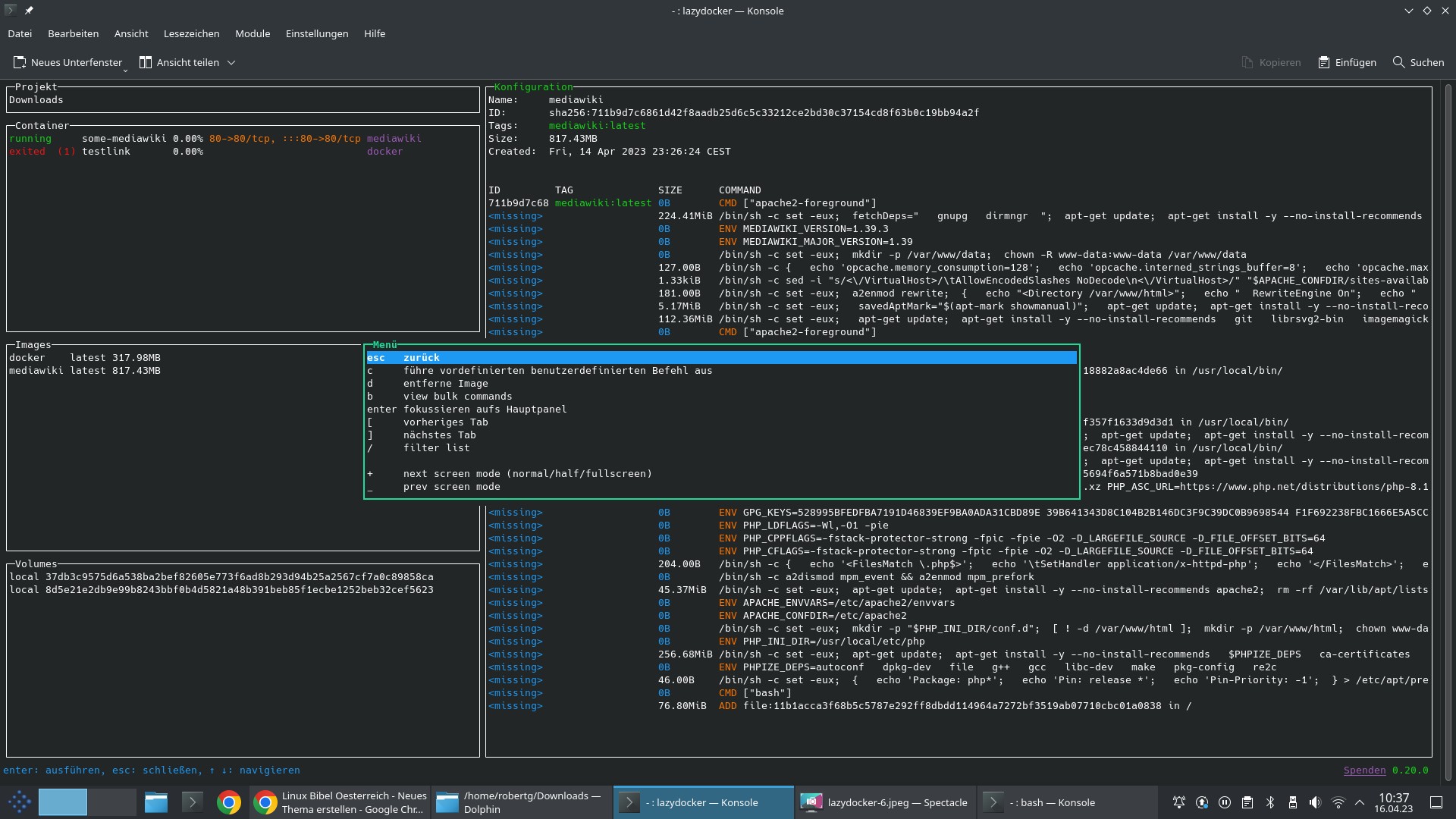Switch to lazydocker-6.jpeg Spectacle window
Image resolution: width=1456 pixels, height=819 pixels.
[x=886, y=802]
